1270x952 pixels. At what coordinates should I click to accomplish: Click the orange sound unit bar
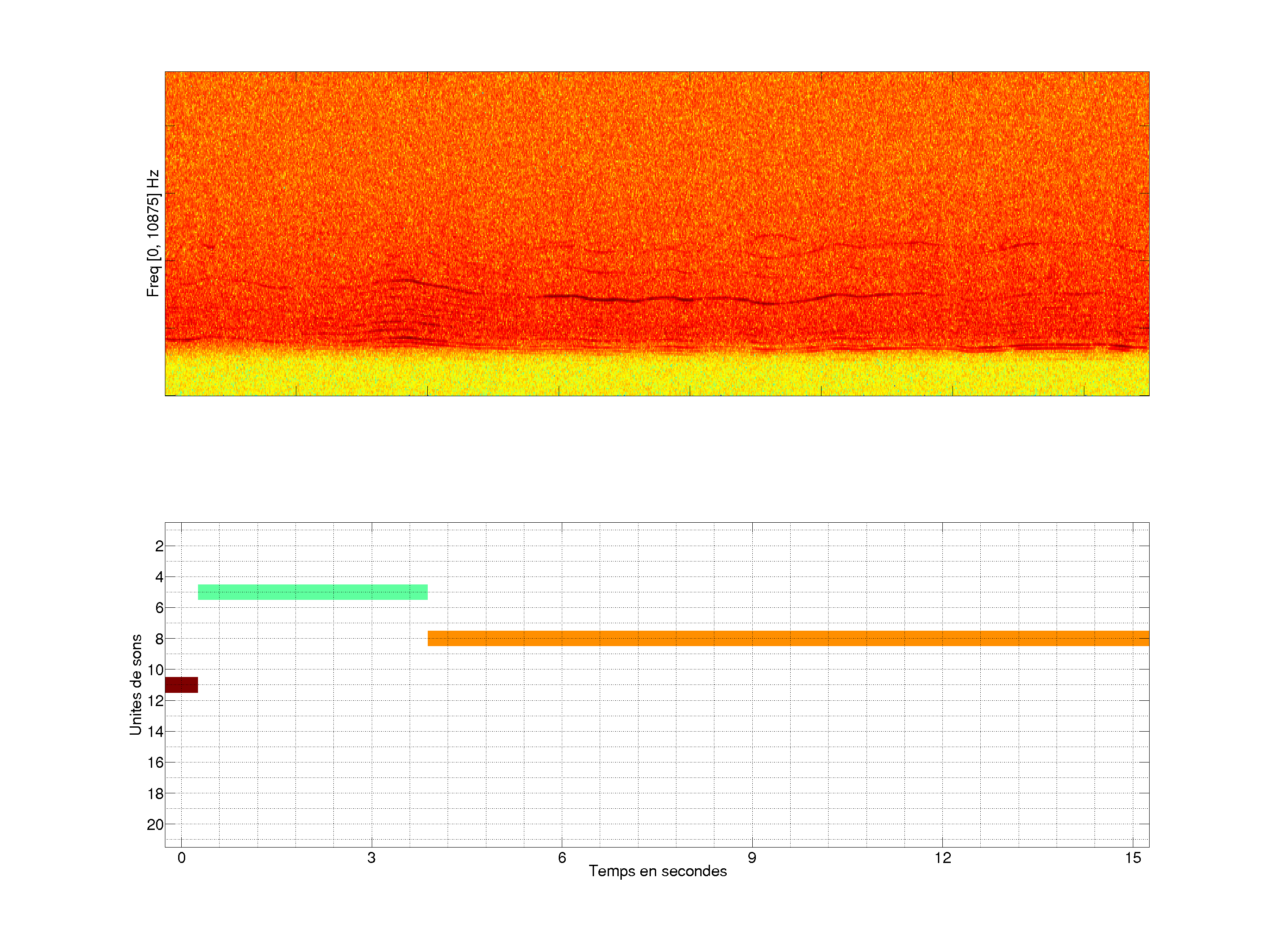pyautogui.click(x=788, y=638)
